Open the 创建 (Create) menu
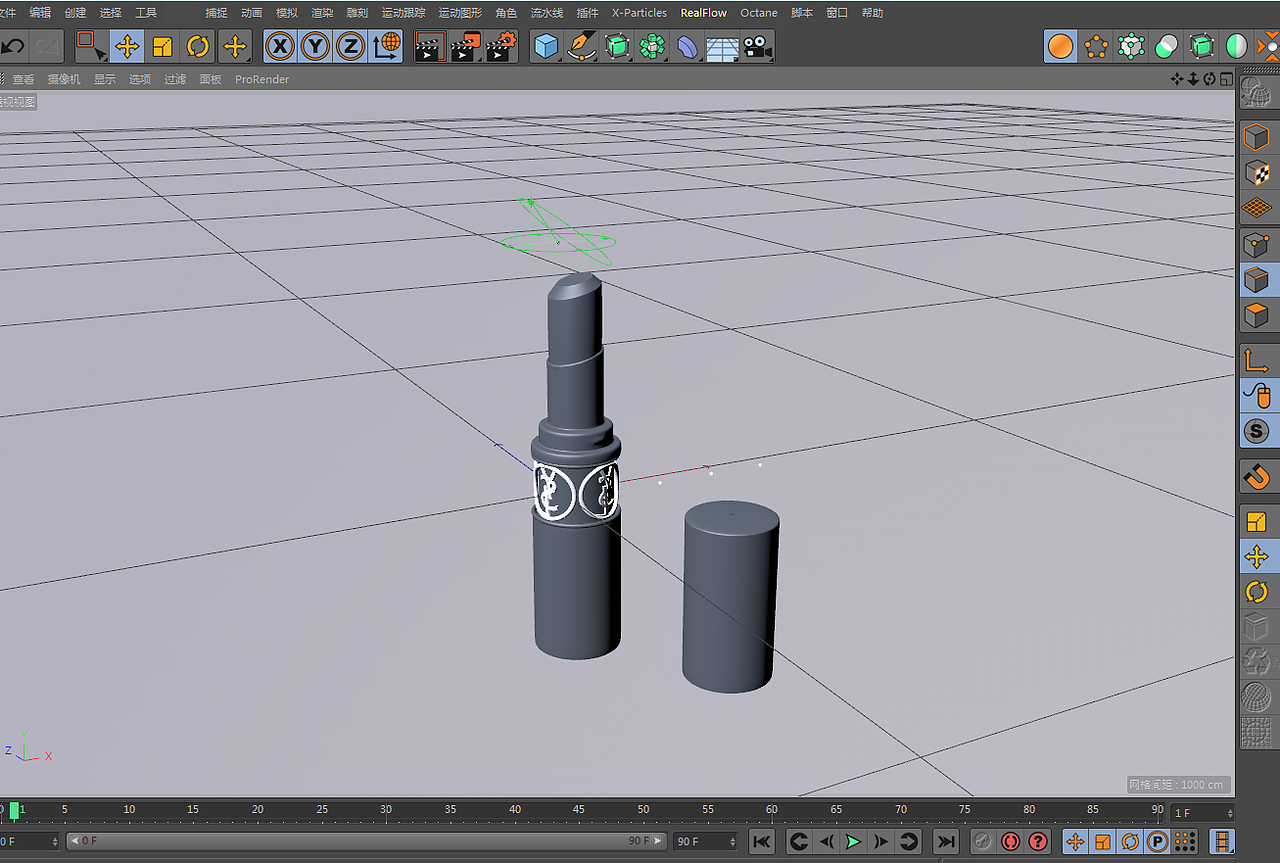 click(75, 13)
